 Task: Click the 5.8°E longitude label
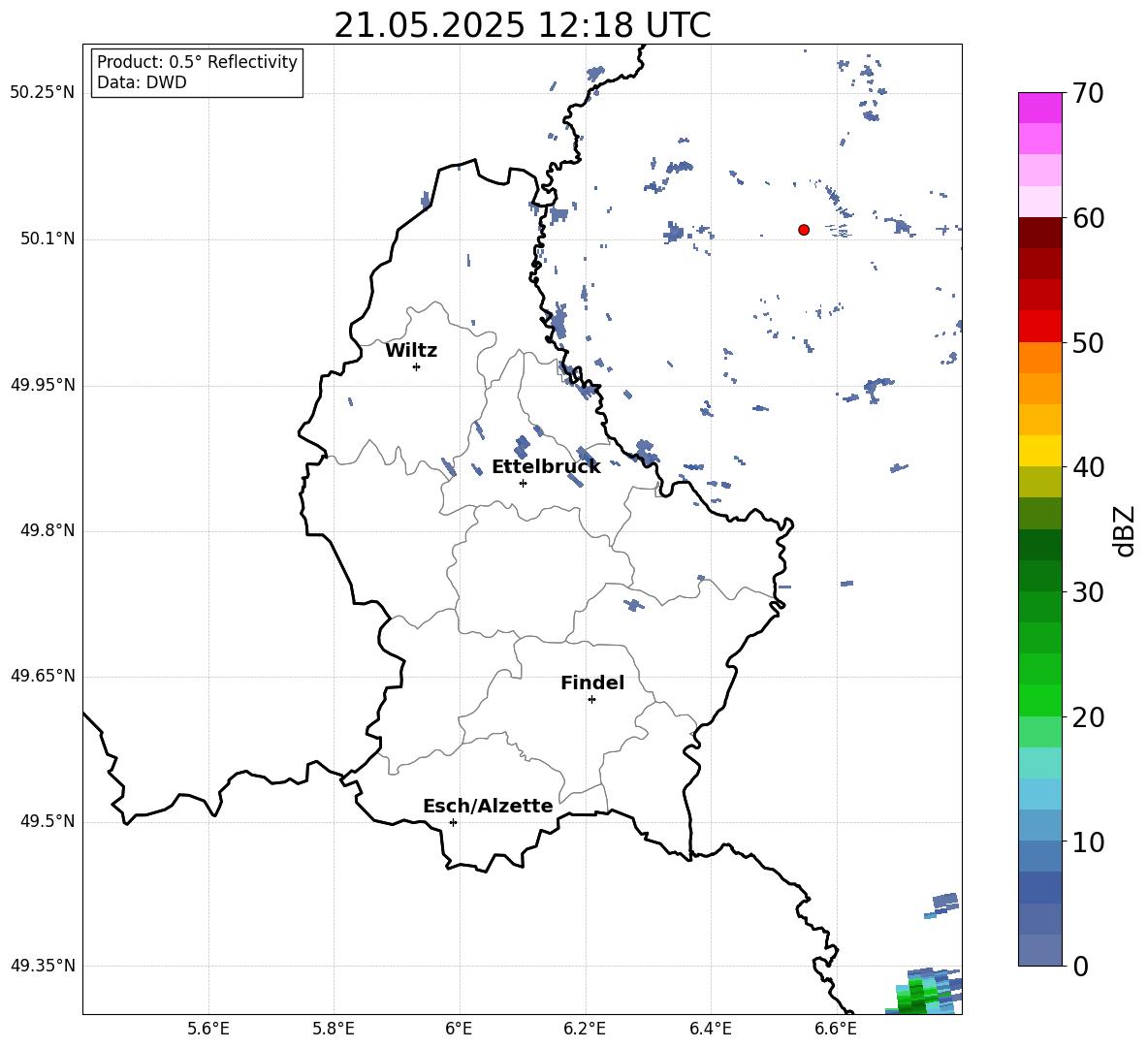[334, 1029]
